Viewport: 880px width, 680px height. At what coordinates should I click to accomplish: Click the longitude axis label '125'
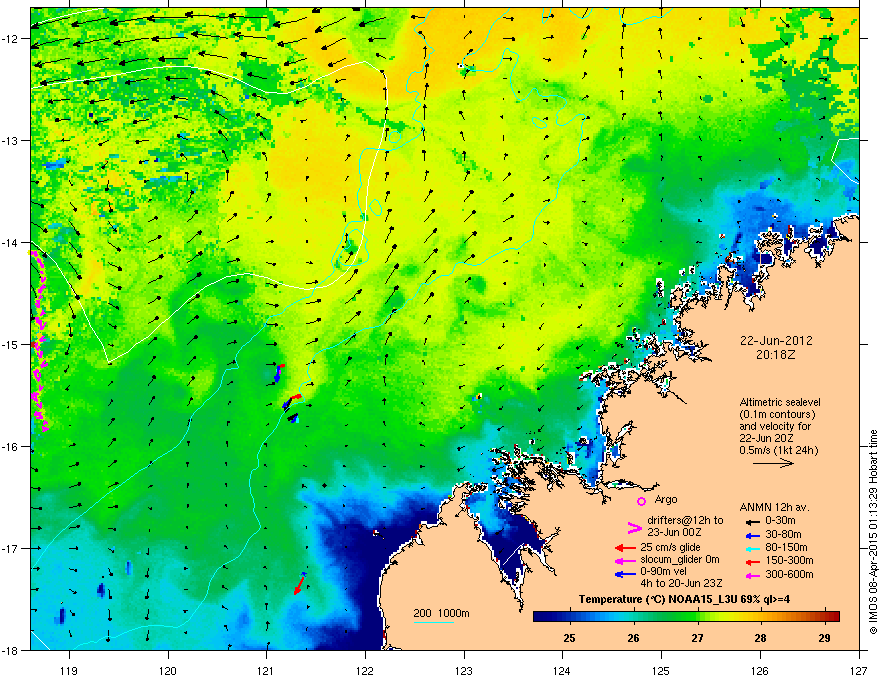[x=661, y=670]
